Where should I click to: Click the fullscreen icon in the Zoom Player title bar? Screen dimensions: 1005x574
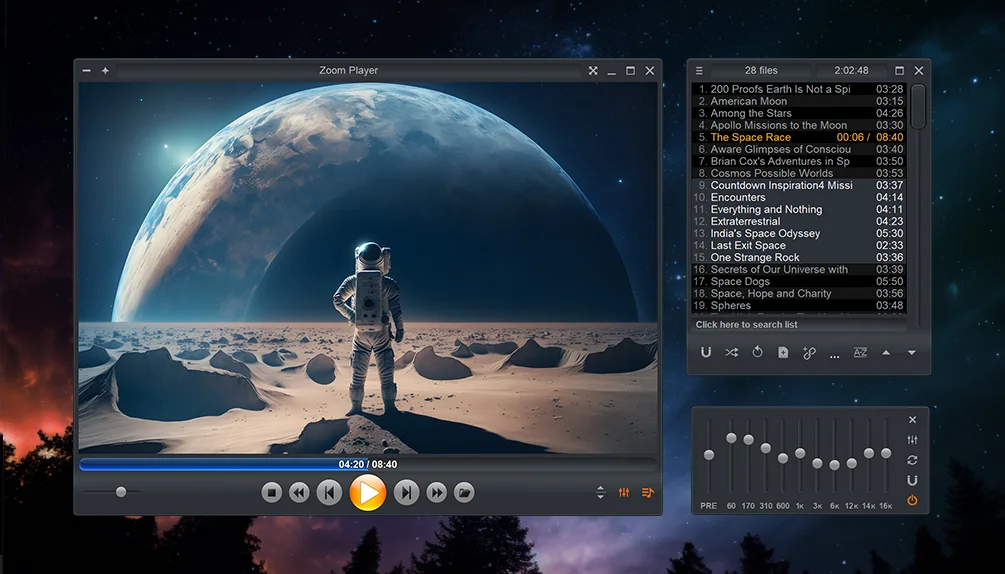tap(593, 70)
